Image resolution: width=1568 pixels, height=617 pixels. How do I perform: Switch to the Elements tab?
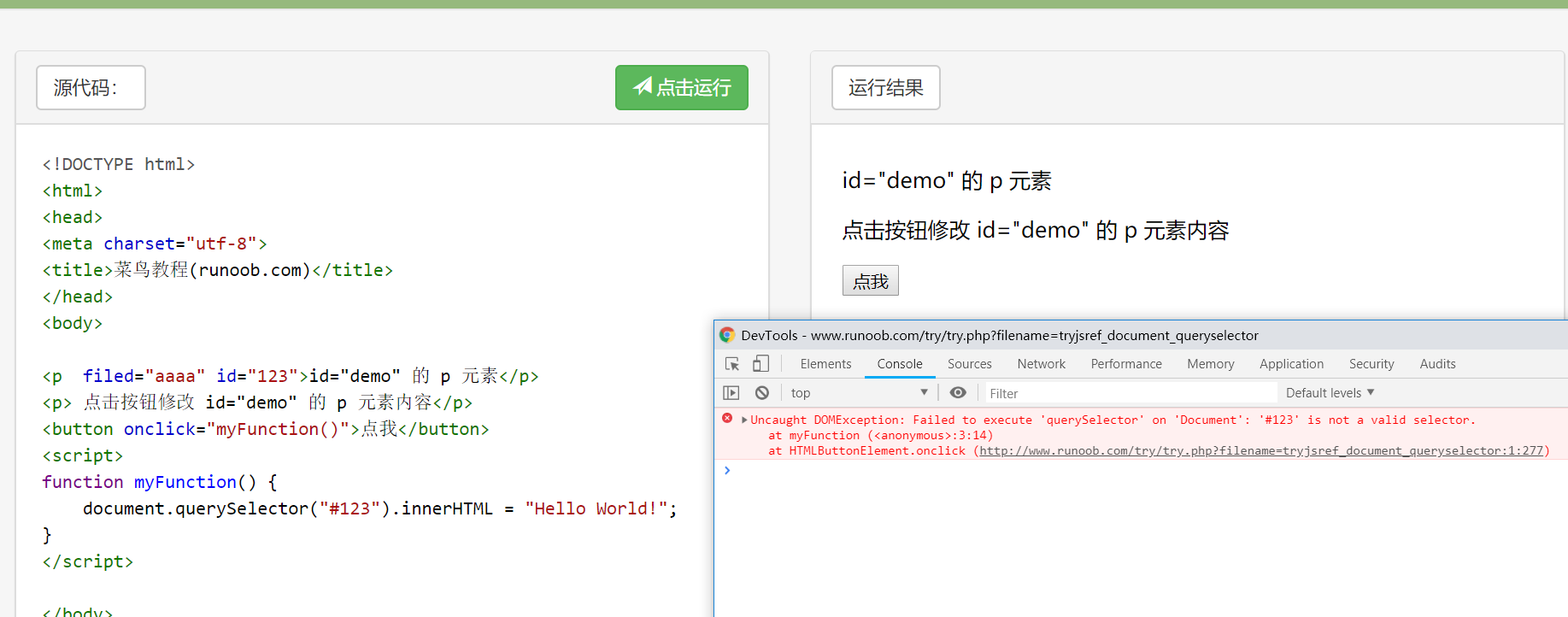(x=825, y=364)
